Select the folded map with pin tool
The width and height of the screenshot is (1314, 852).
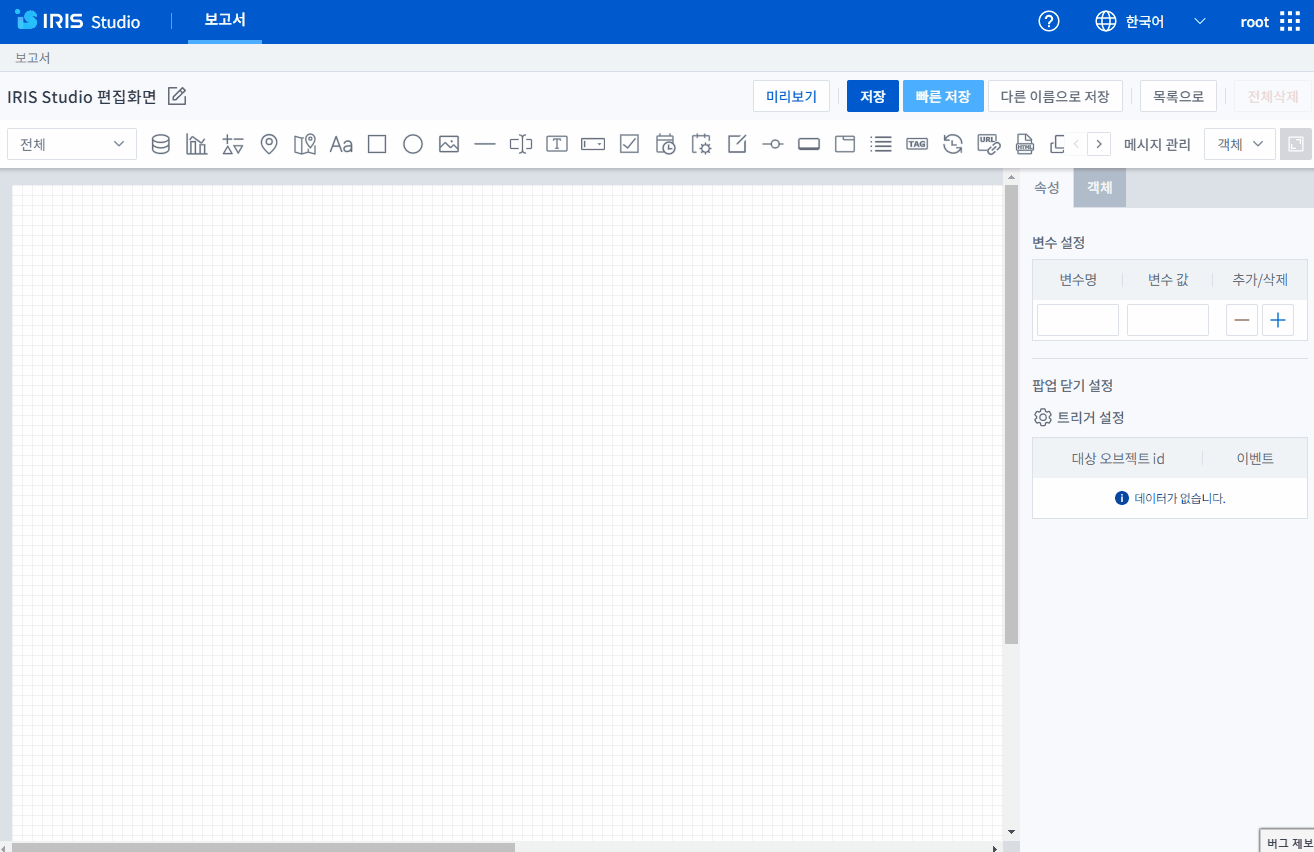click(x=305, y=144)
